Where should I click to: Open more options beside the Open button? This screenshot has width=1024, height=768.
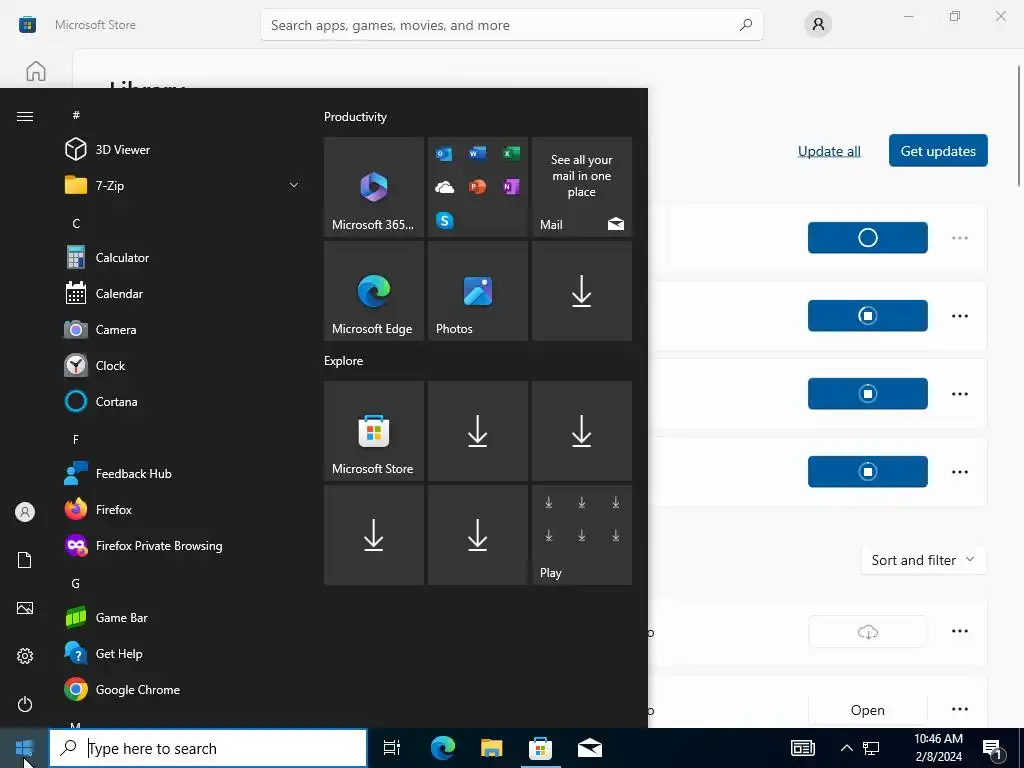(960, 709)
